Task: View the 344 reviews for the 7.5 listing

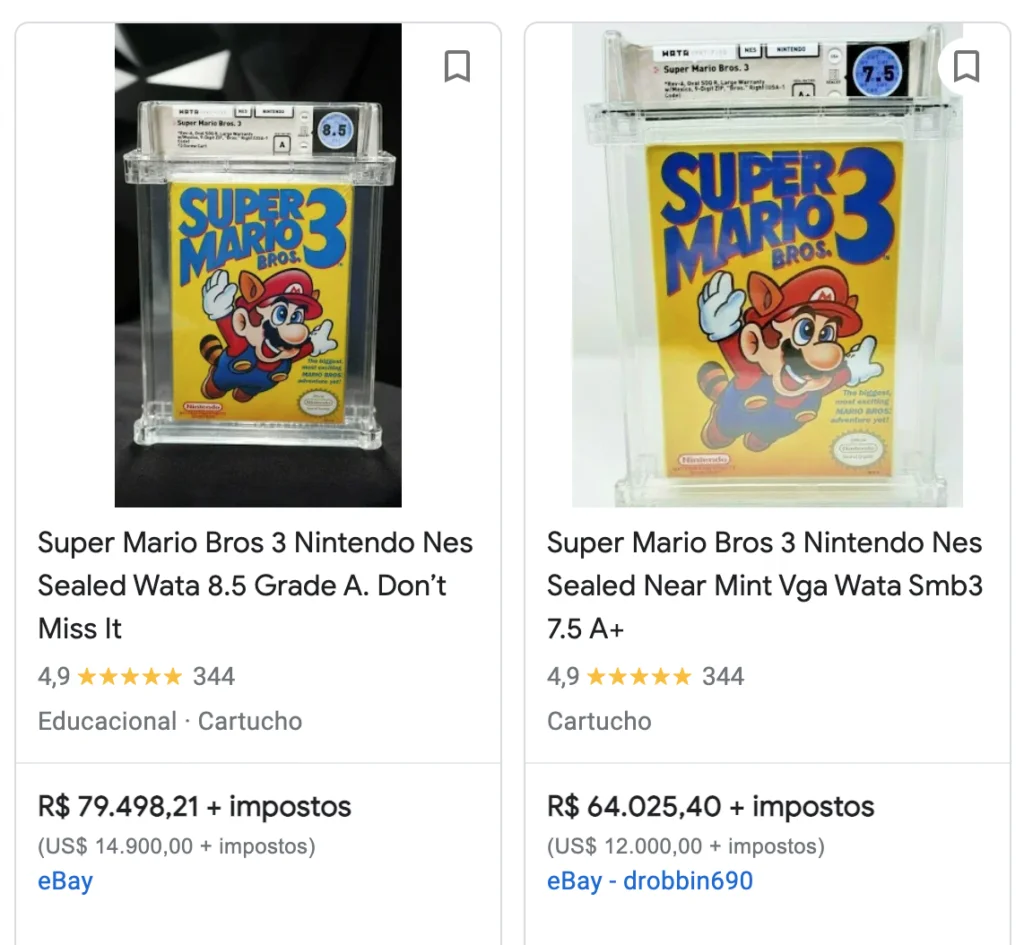Action: [x=723, y=677]
